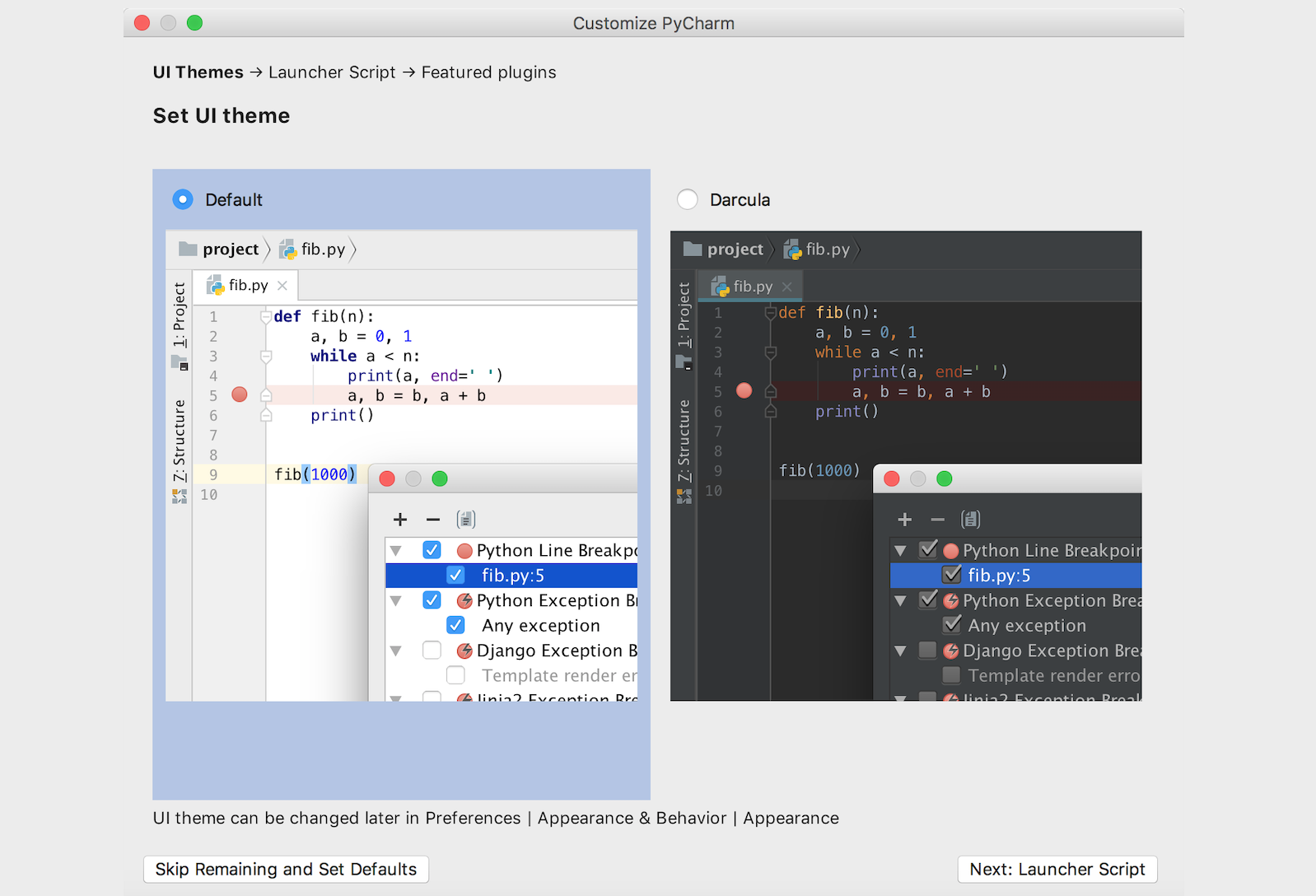Go to Featured plugins step in breadcrumb
The image size is (1316, 896).
click(x=488, y=72)
